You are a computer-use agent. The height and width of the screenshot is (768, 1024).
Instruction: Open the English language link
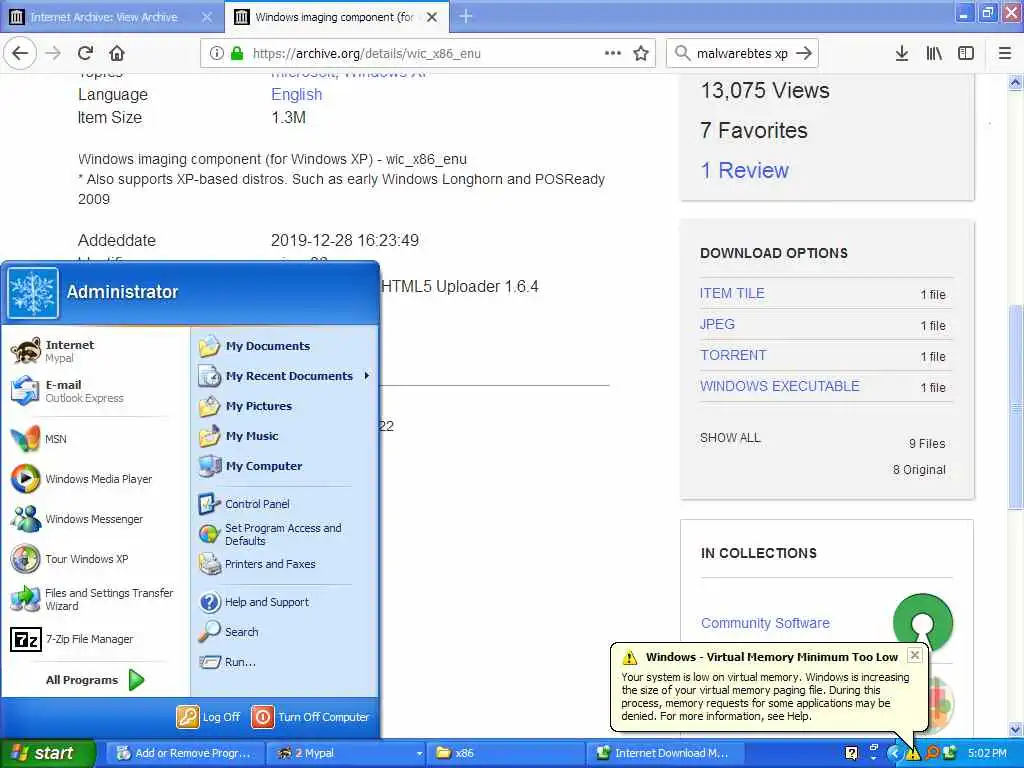pos(296,95)
